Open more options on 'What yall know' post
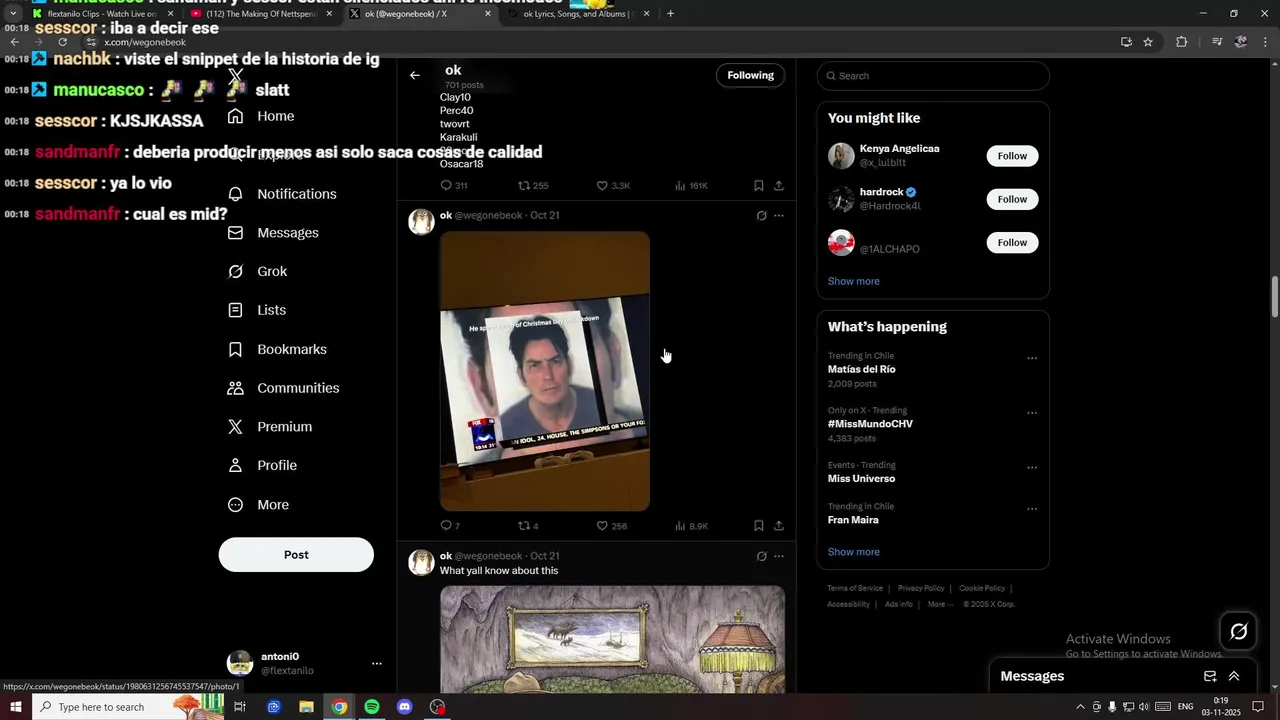 pos(779,557)
